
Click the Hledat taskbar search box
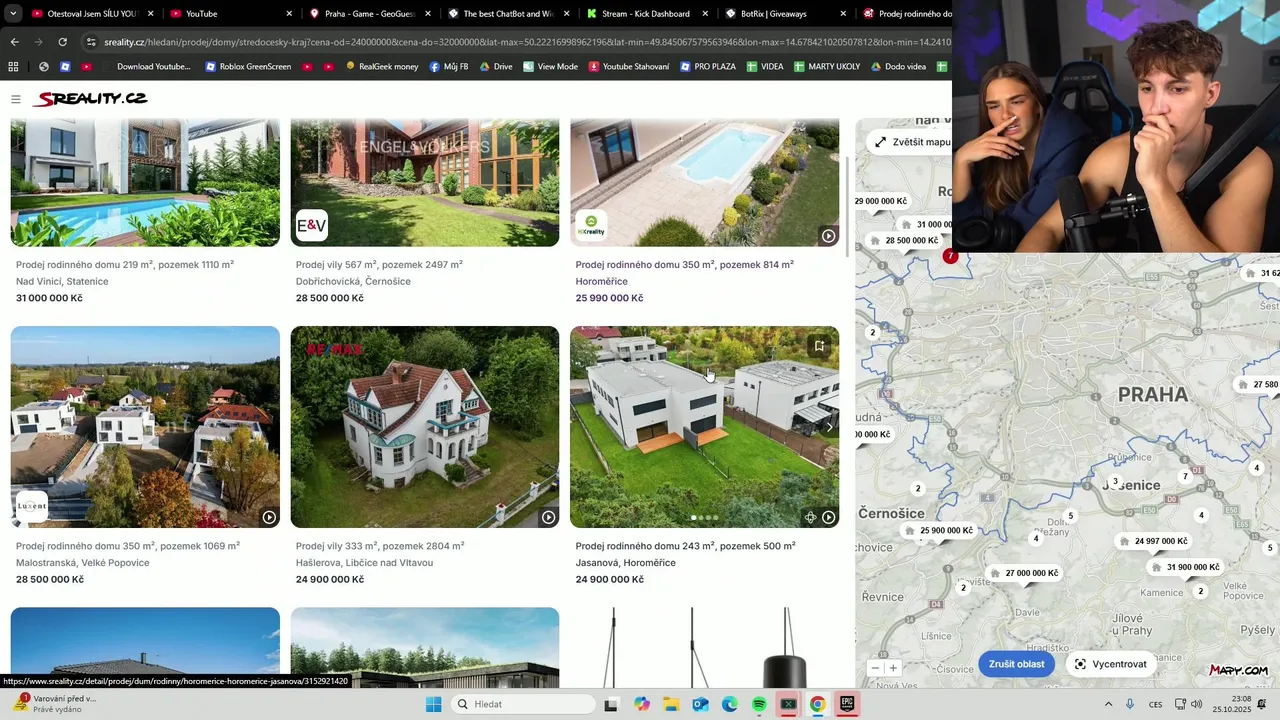click(x=523, y=704)
